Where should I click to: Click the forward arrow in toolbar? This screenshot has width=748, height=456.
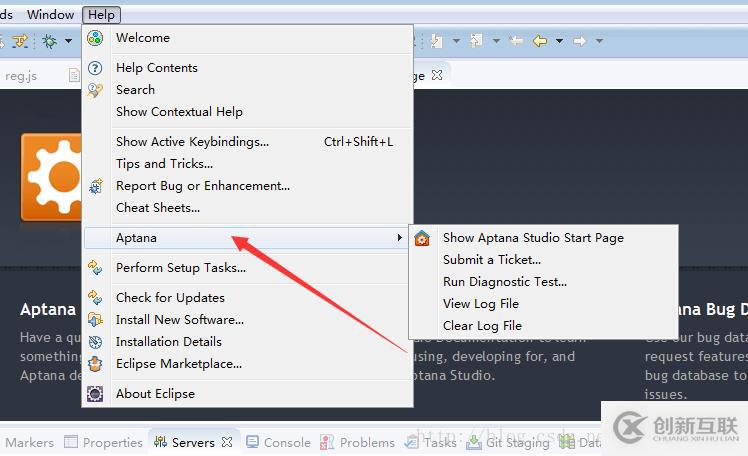click(580, 41)
